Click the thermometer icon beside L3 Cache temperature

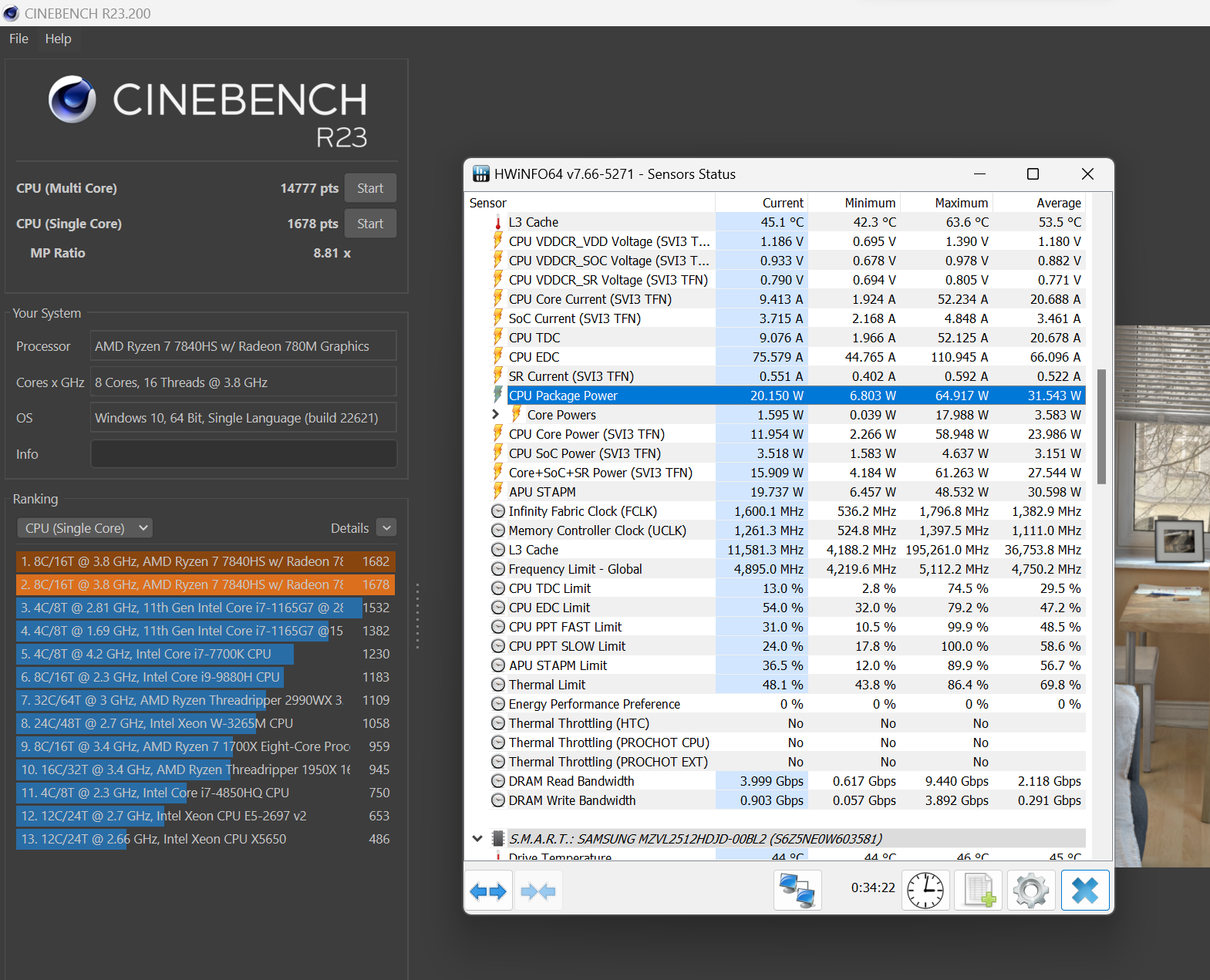(498, 222)
